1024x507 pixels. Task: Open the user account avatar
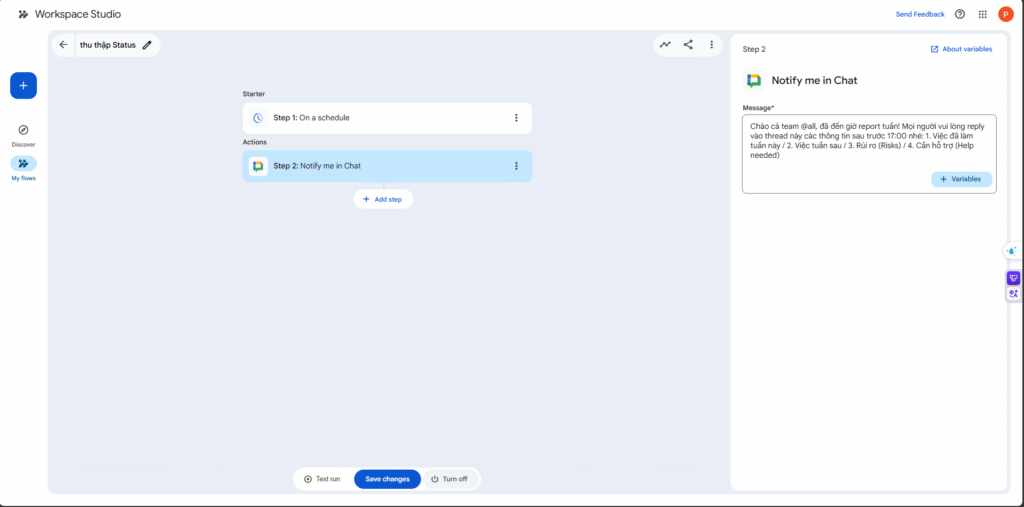[1005, 14]
